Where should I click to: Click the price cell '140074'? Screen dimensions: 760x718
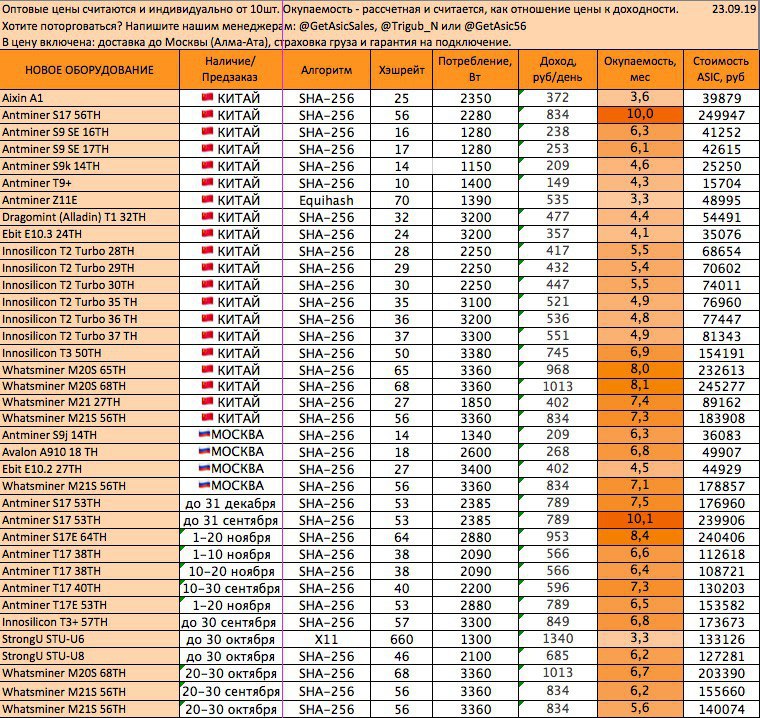pyautogui.click(x=721, y=709)
